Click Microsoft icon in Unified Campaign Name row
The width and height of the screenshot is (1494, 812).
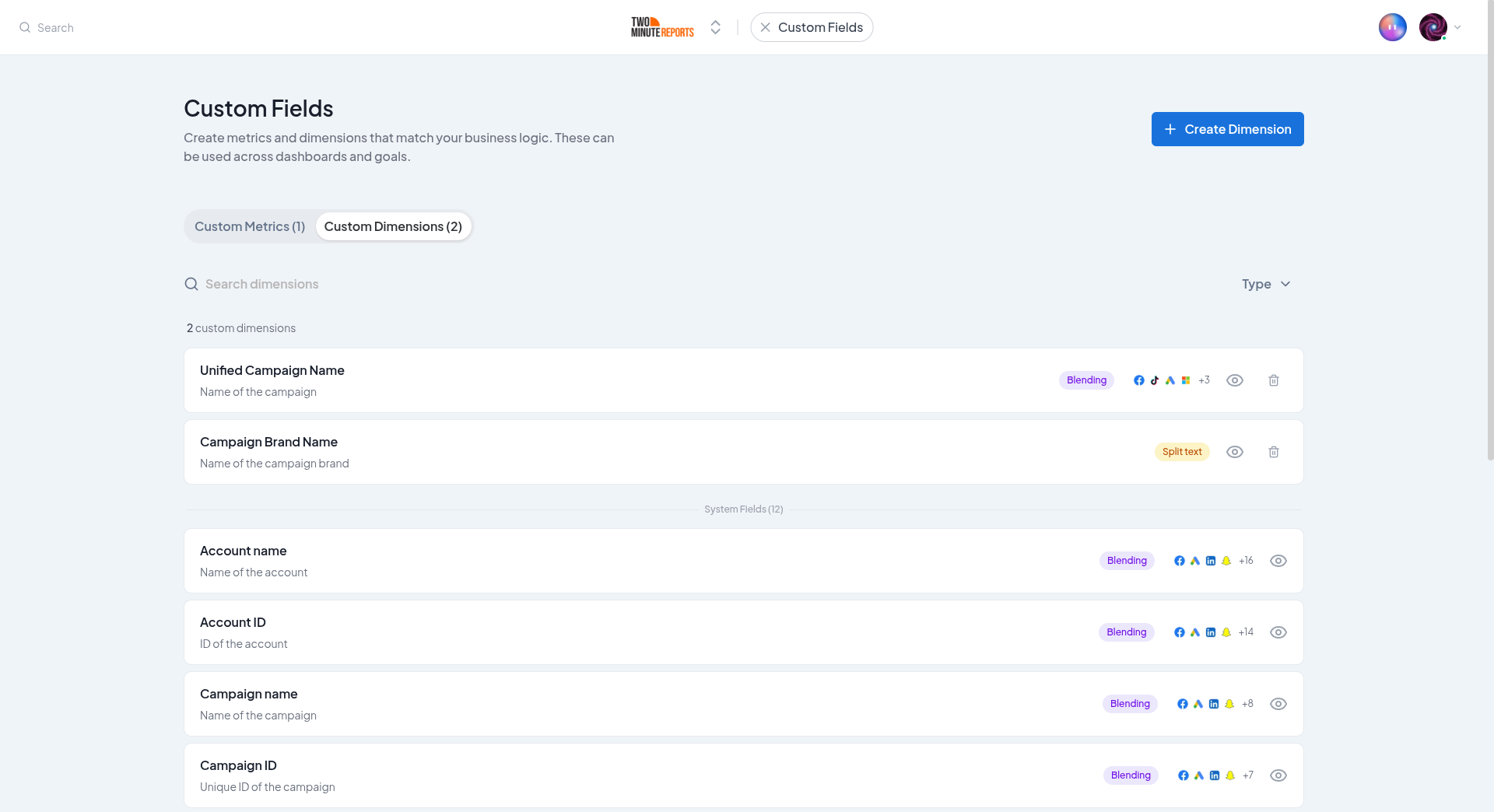(1186, 380)
